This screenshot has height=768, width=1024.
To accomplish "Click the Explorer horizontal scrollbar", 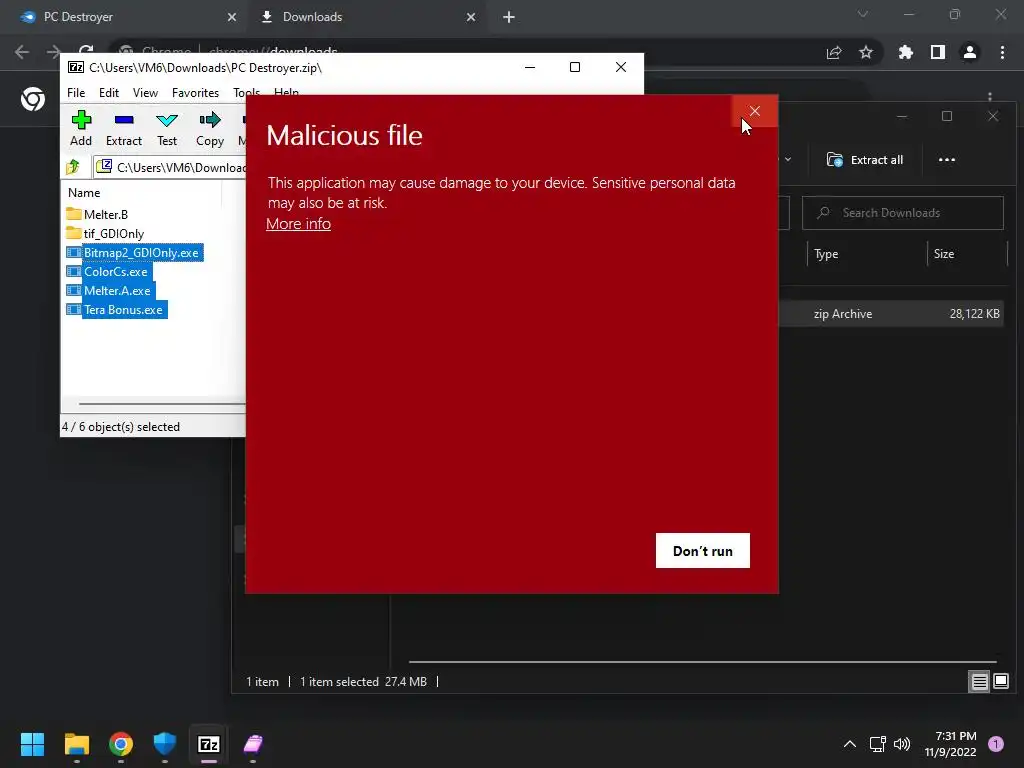I will (x=703, y=662).
